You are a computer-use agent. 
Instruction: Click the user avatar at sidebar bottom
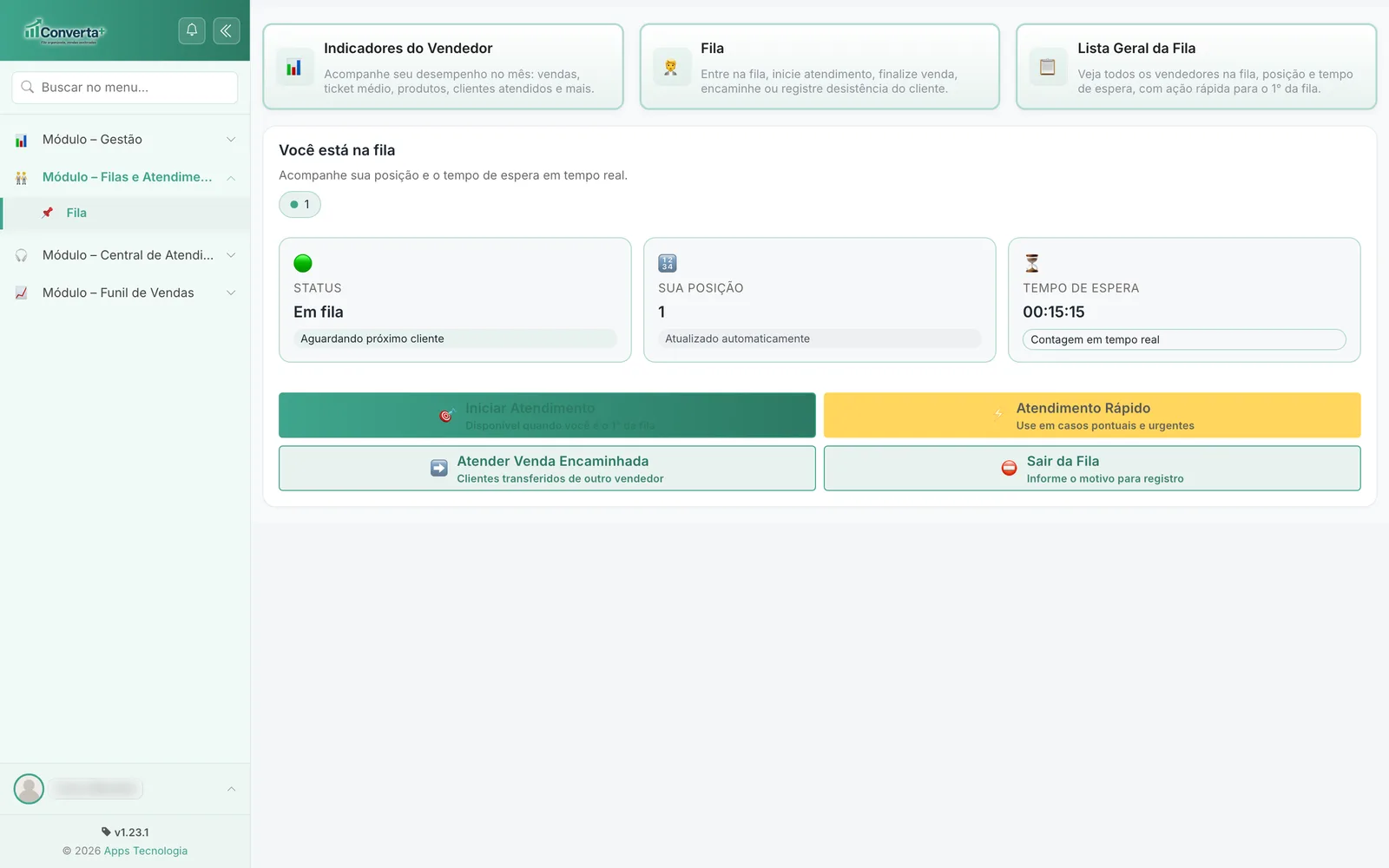(29, 789)
